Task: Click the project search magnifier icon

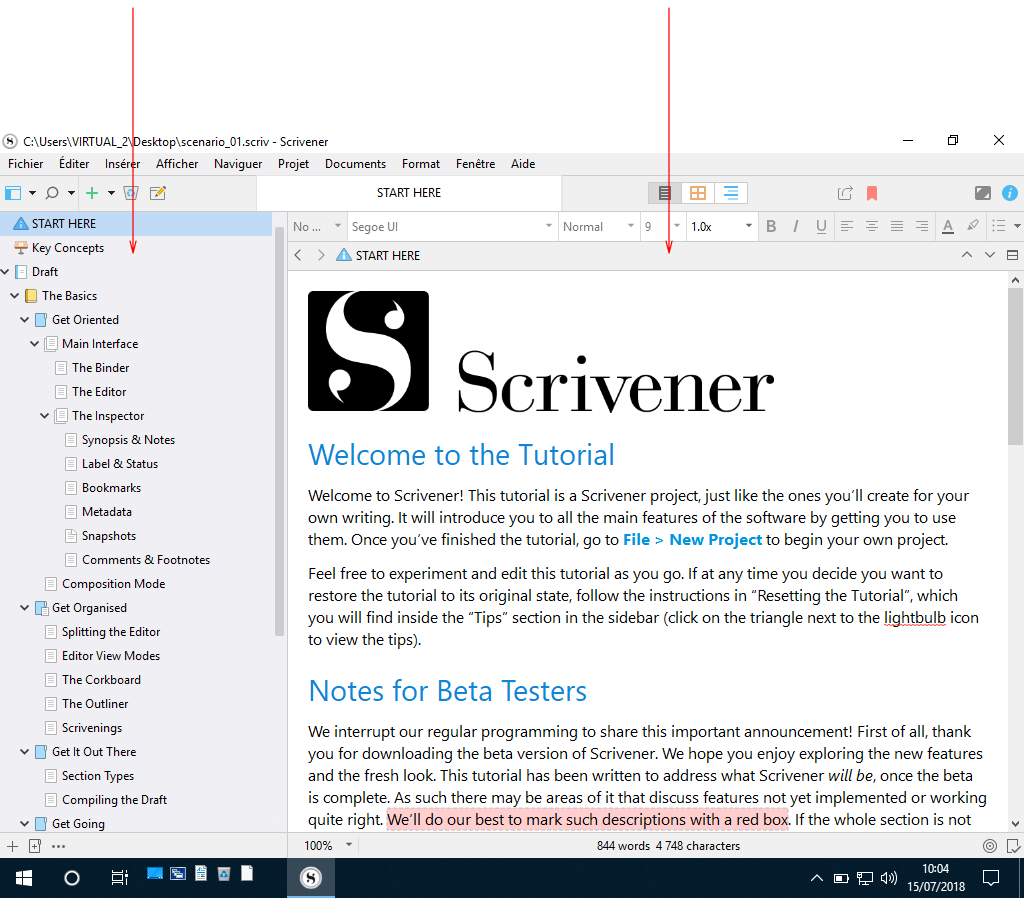Action: click(52, 193)
